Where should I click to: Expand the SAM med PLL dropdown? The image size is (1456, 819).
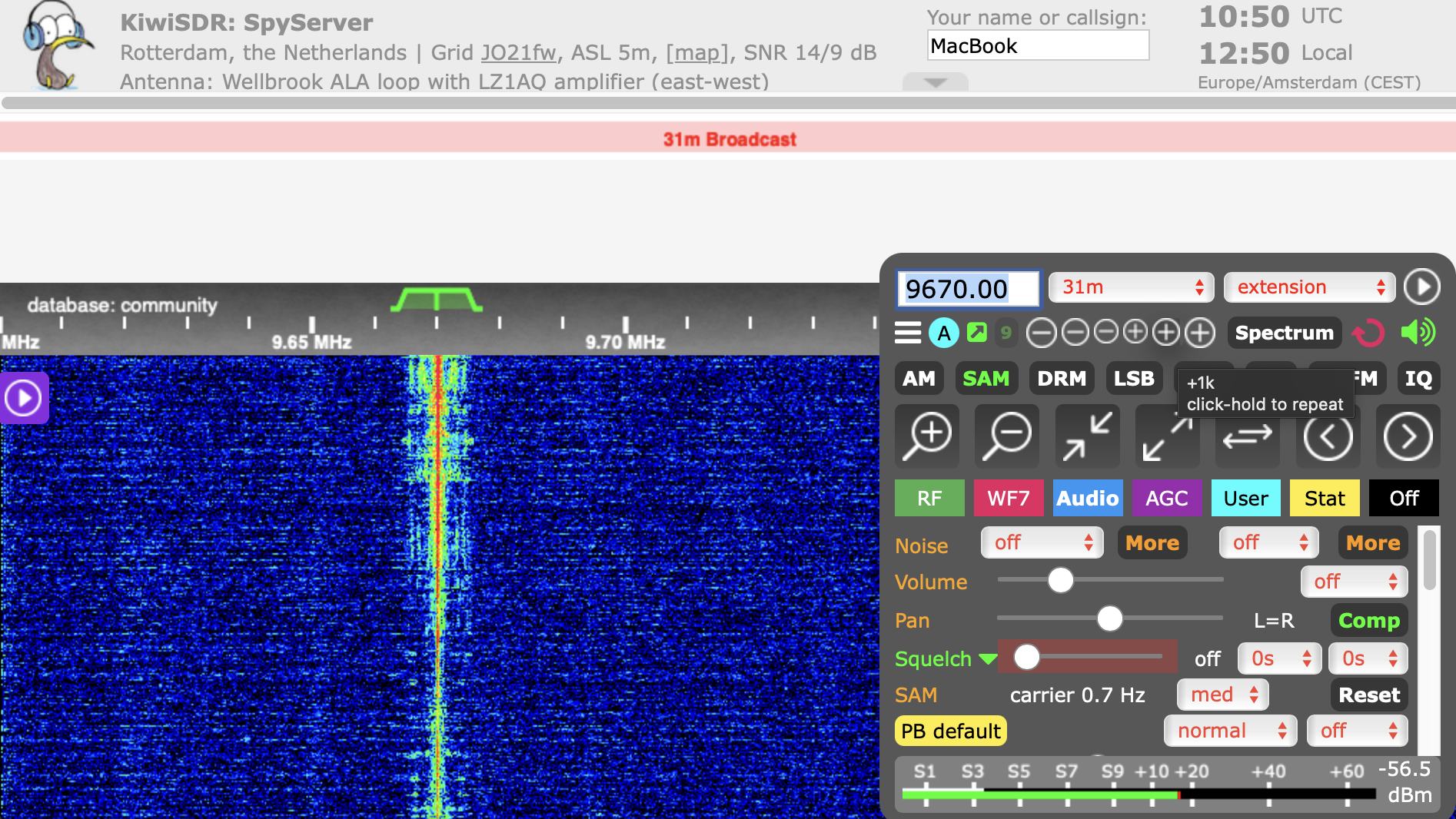(x=1223, y=695)
